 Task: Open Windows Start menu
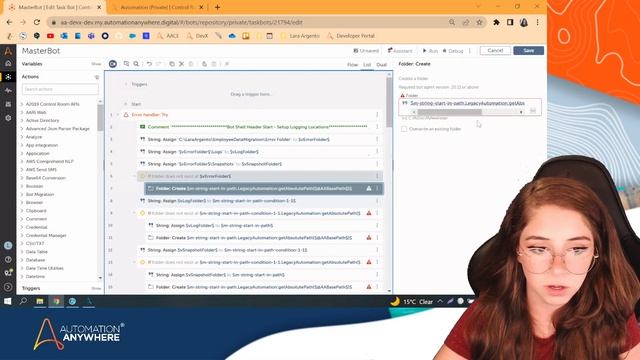pos(7,301)
